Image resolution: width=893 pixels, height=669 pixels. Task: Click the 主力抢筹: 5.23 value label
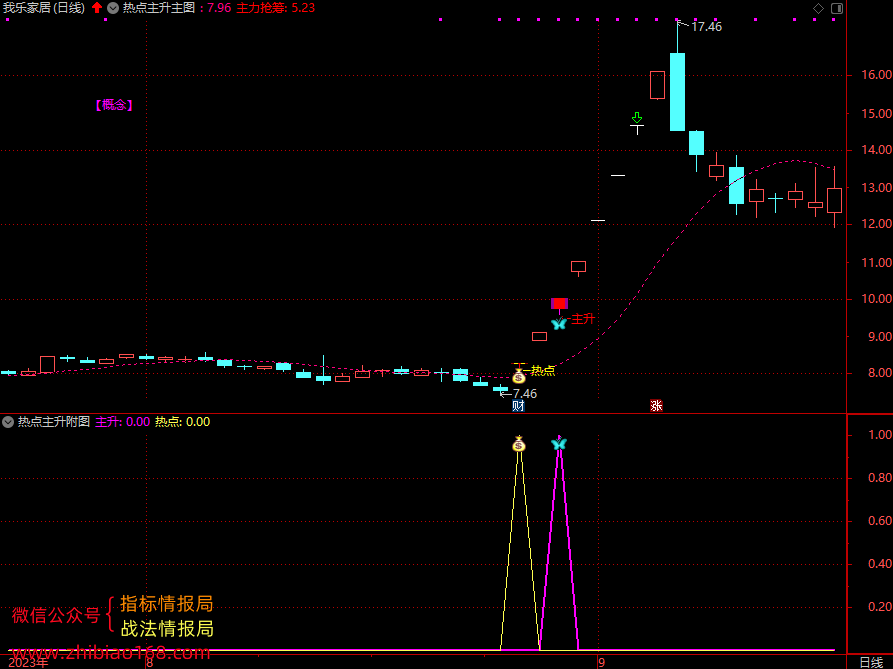276,8
